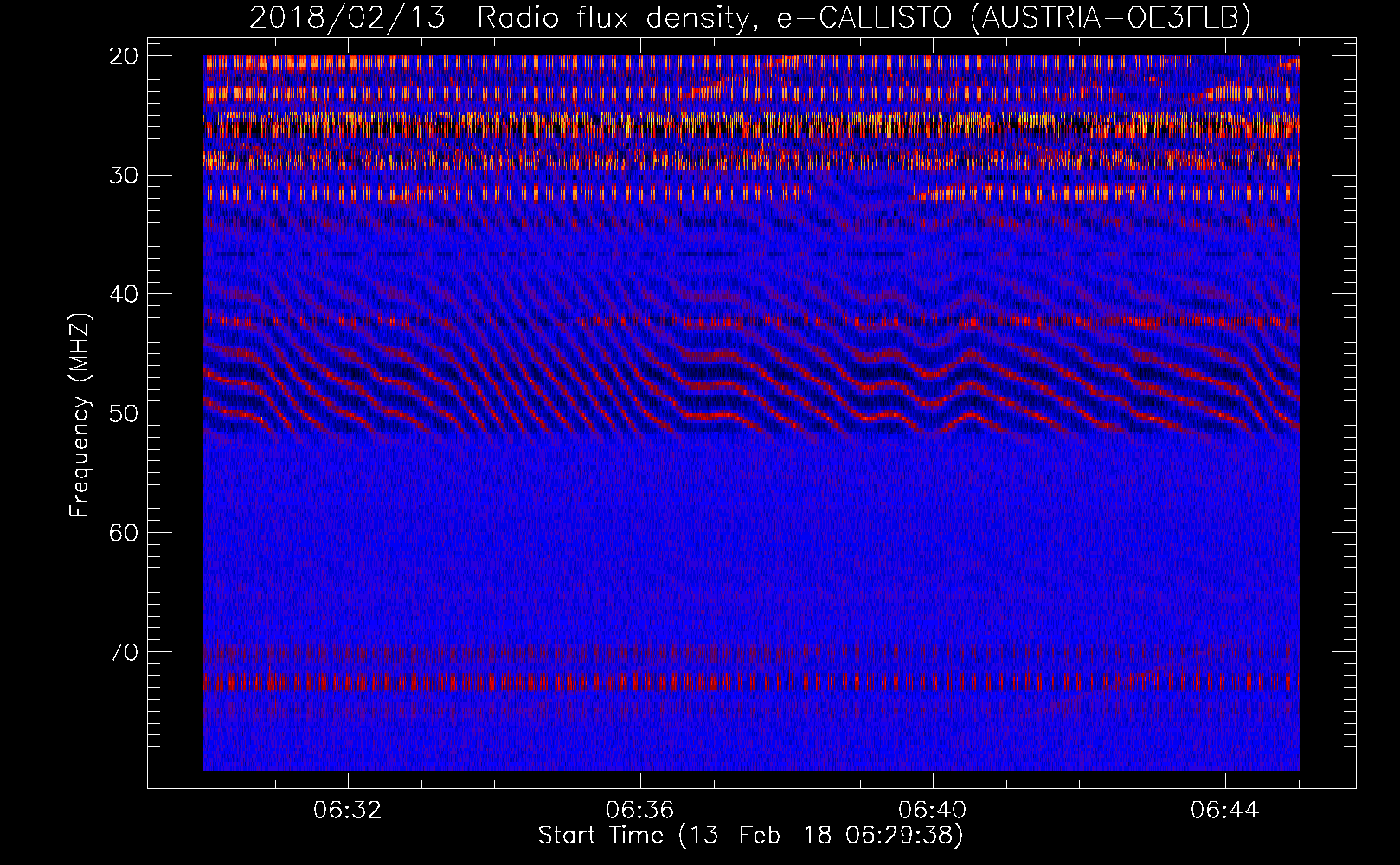This screenshot has height=865, width=1400.
Task: Click the 06:40 time tick label
Action: (933, 811)
